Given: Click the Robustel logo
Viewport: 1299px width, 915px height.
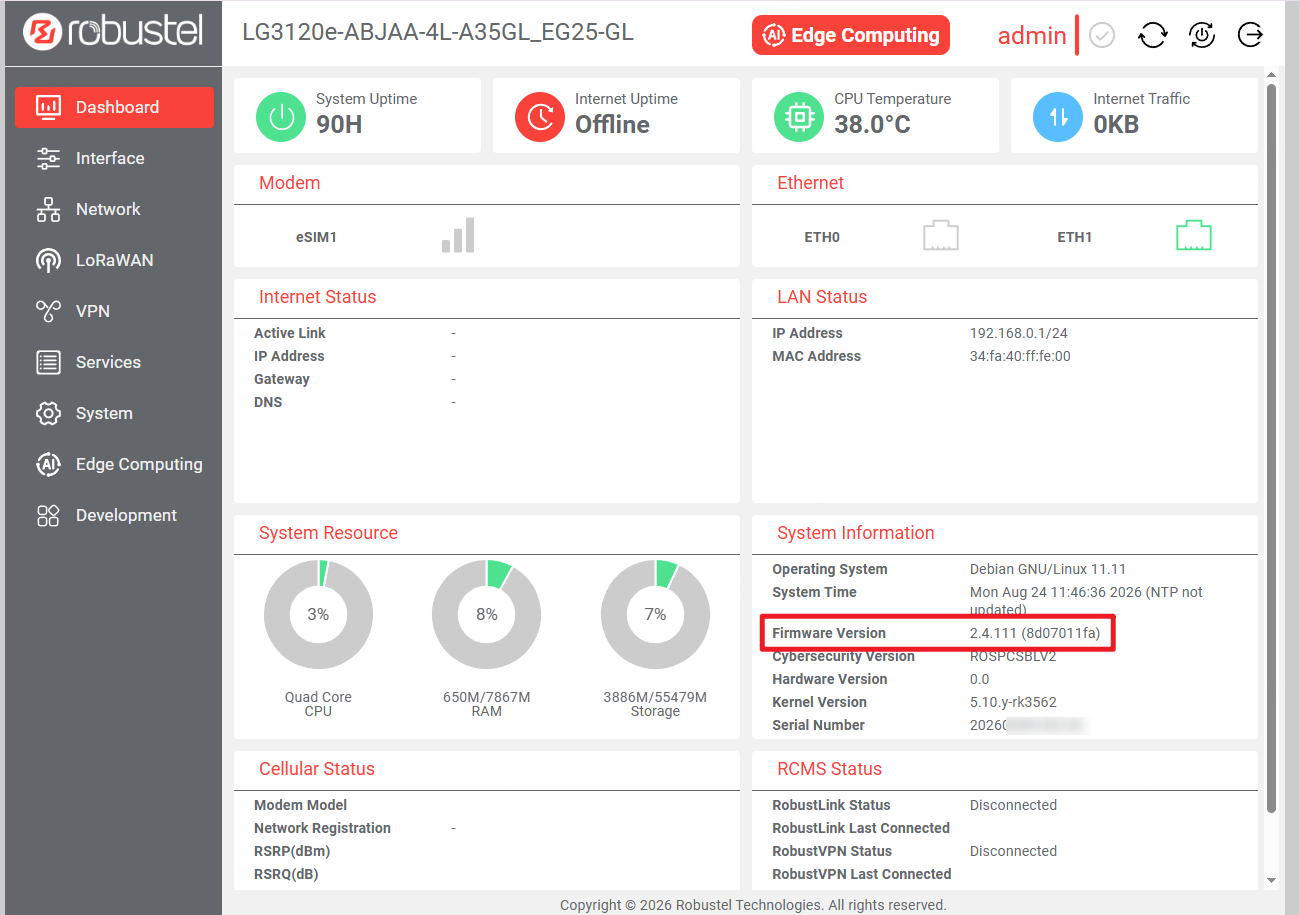Looking at the screenshot, I should pos(113,31).
